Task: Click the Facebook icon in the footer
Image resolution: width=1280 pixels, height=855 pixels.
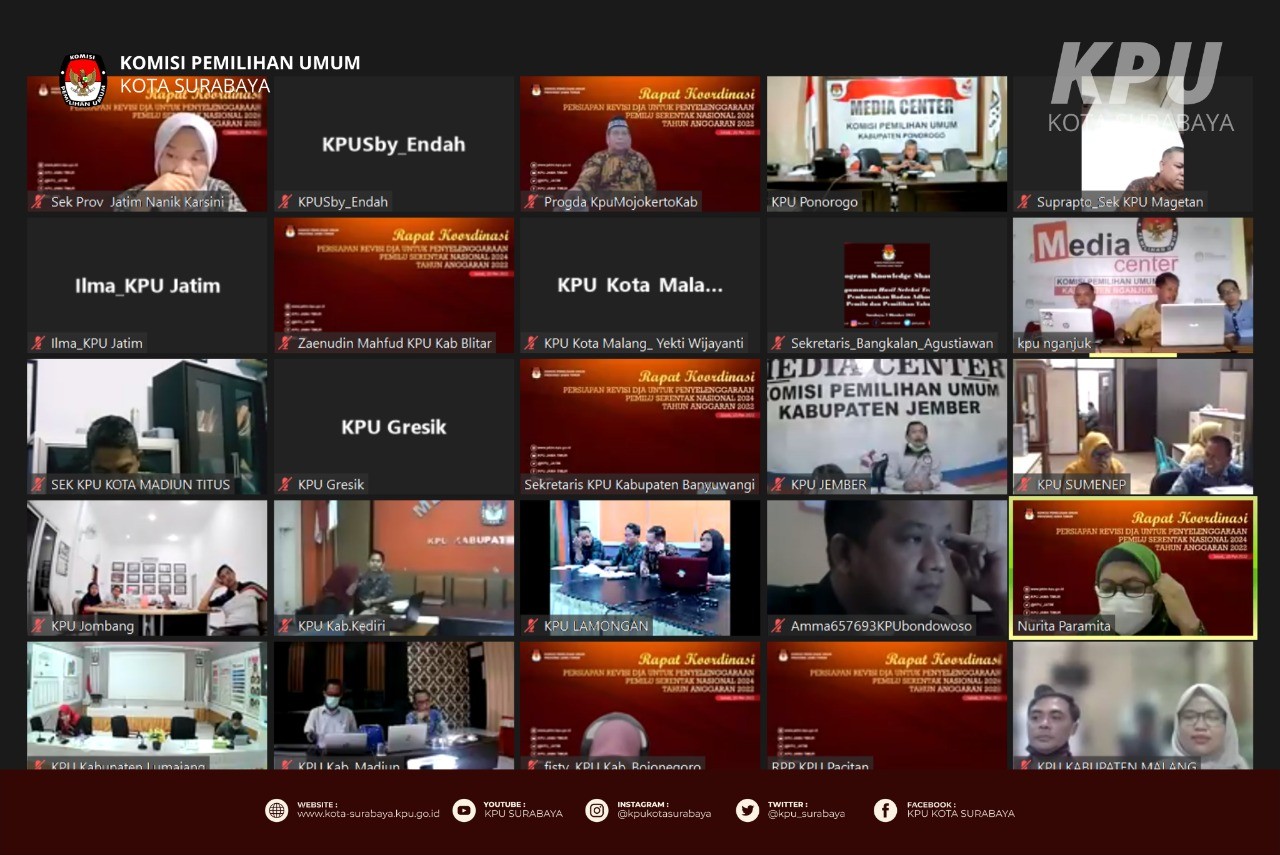Action: click(x=885, y=810)
